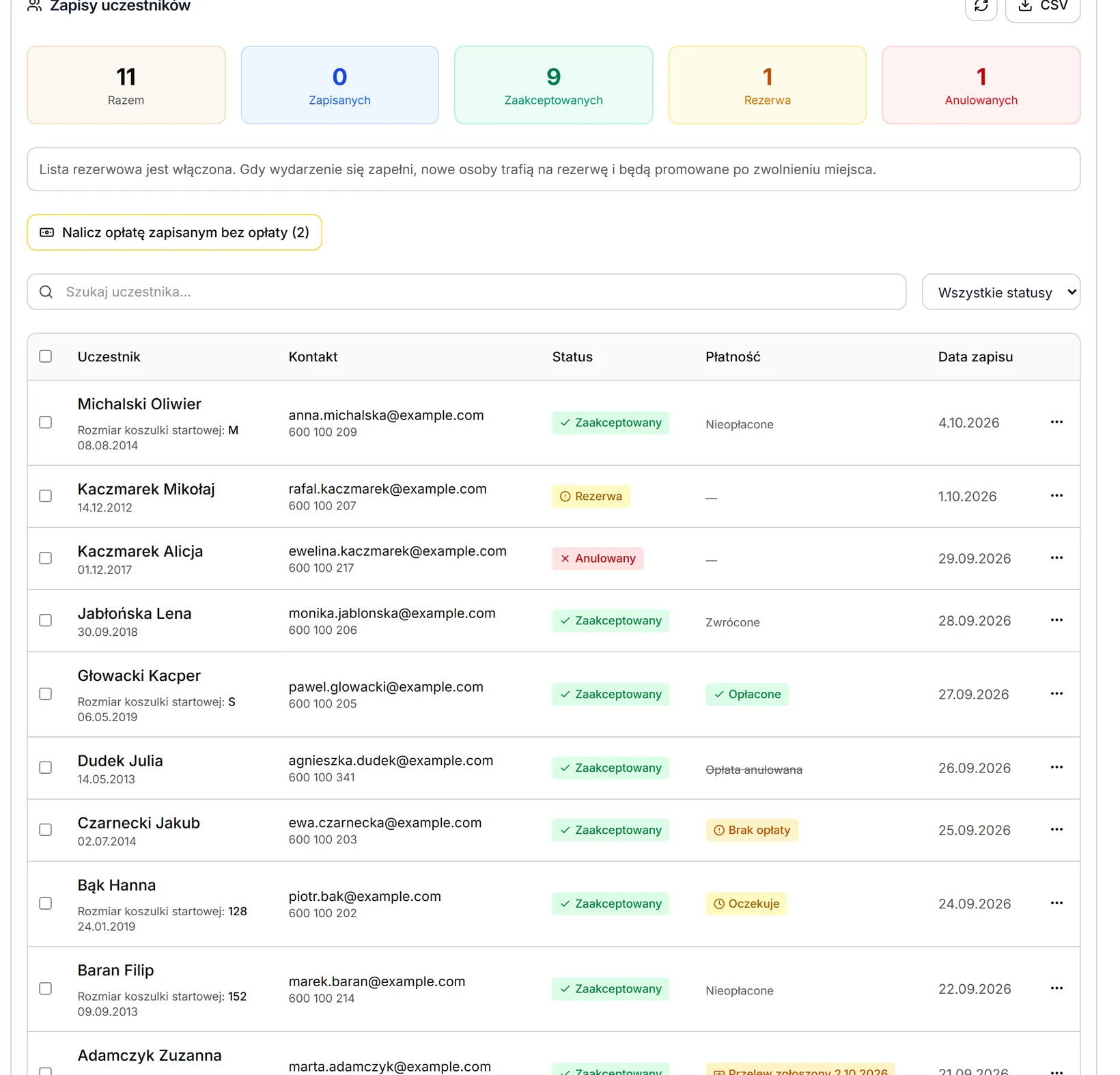Image resolution: width=1120 pixels, height=1075 pixels.
Task: Click the Opłacone payment badge
Action: [747, 695]
